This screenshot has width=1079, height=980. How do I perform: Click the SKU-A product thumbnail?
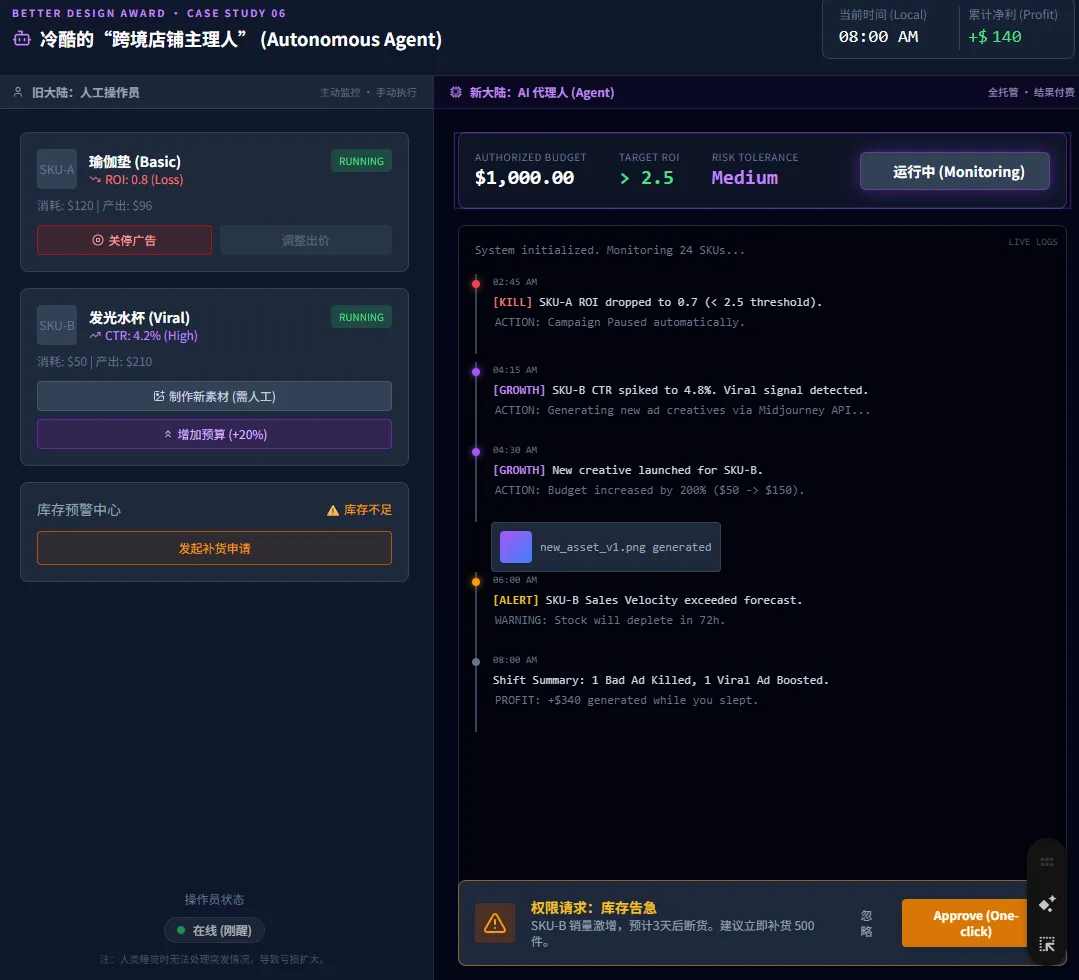tap(57, 169)
